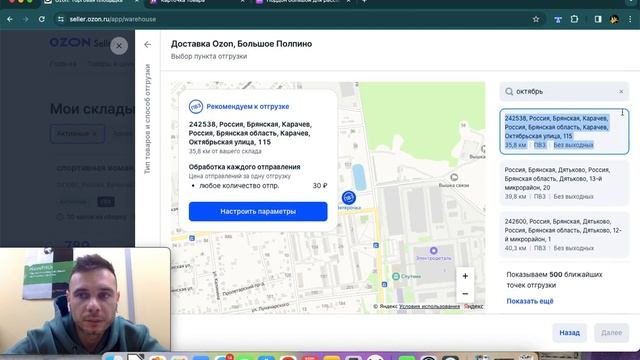The width and height of the screenshot is (640, 360).
Task: Open the Chrome profile avatar
Action: pos(614,19)
